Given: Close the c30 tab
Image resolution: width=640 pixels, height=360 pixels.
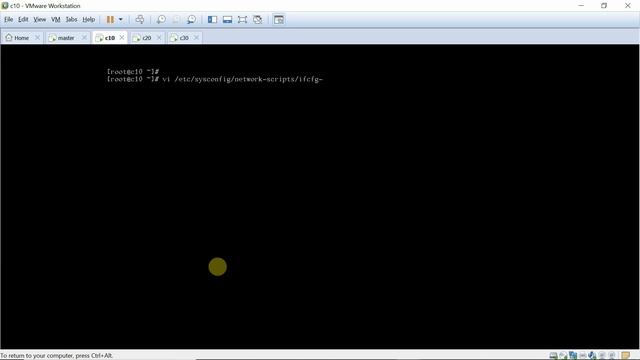Looking at the screenshot, I should (196, 38).
